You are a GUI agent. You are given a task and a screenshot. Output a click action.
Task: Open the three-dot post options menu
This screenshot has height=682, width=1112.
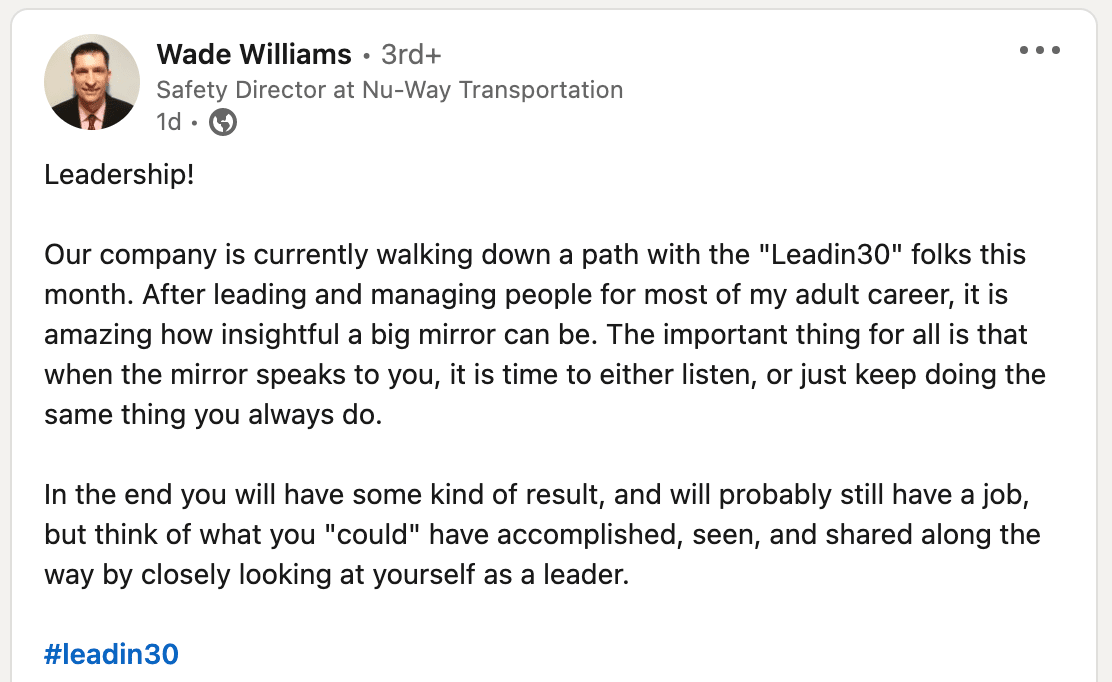[1040, 50]
